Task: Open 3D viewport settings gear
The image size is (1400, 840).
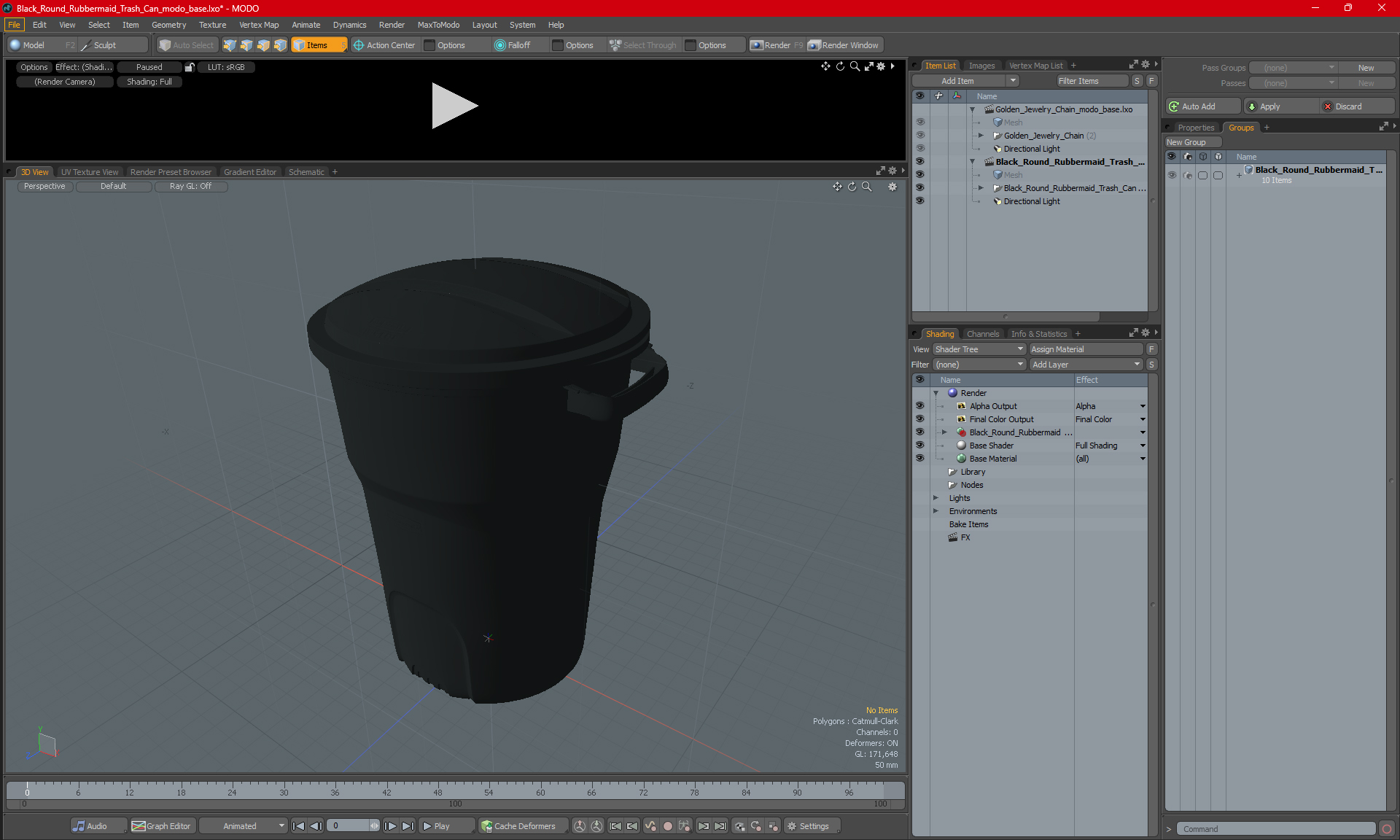Action: [892, 187]
